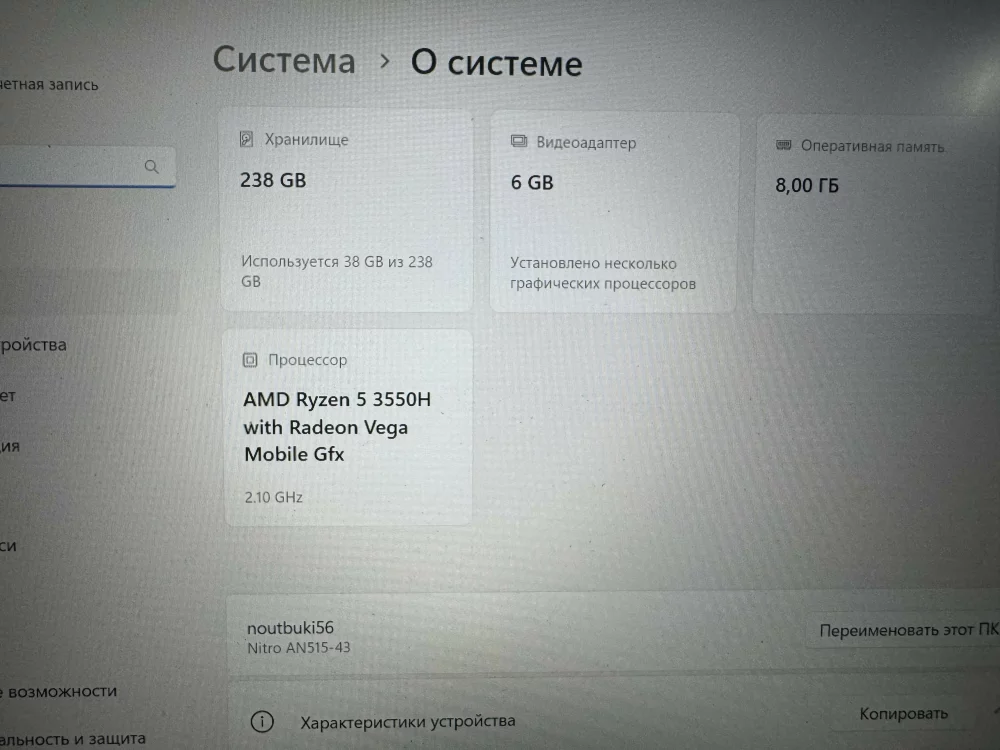Click the info icon beside Характеристики устройства
This screenshot has height=750, width=1000.
(262, 722)
